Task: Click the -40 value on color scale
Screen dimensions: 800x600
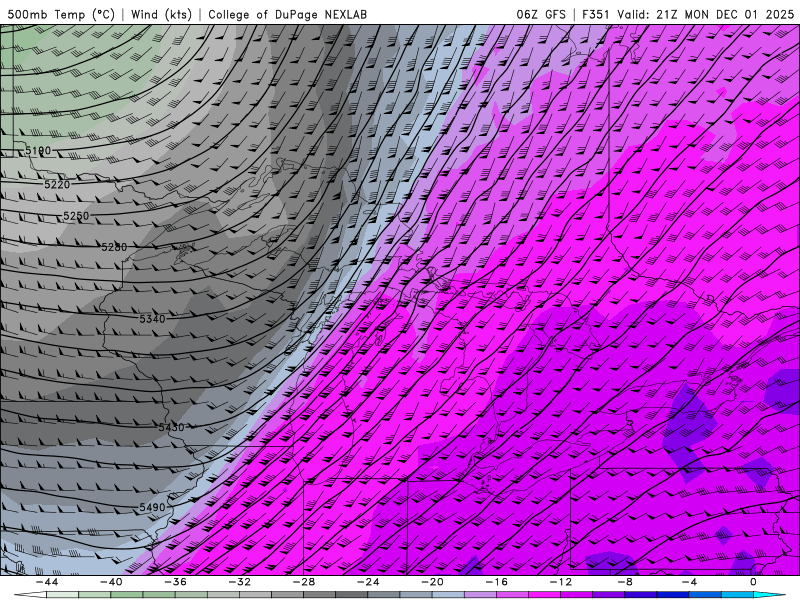Action: pyautogui.click(x=111, y=582)
